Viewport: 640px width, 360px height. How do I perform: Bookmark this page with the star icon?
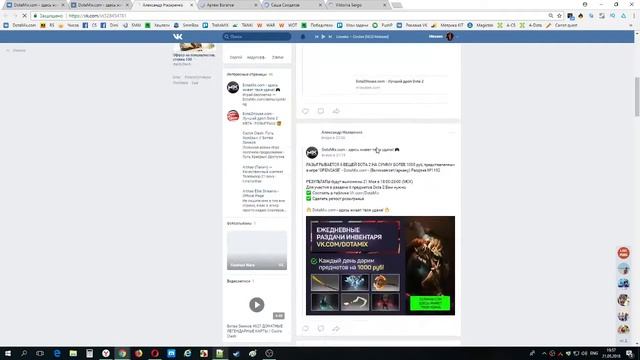click(x=559, y=16)
